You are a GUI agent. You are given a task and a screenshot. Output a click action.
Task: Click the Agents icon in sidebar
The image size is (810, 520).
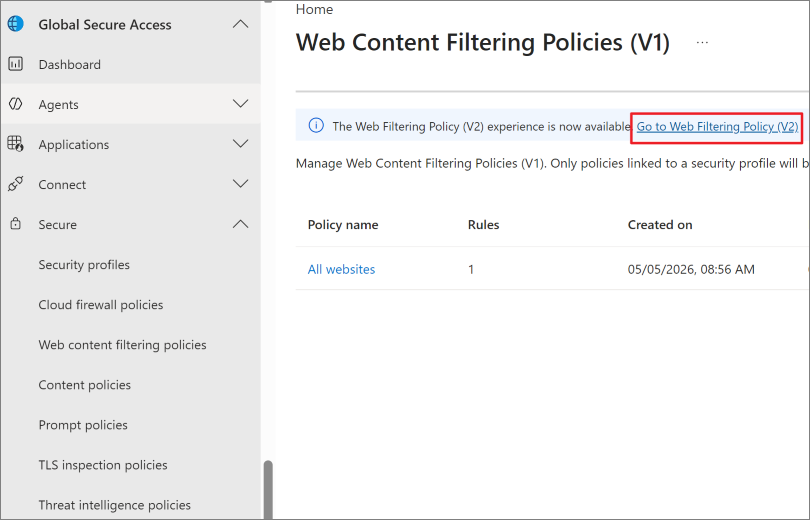pos(15,104)
